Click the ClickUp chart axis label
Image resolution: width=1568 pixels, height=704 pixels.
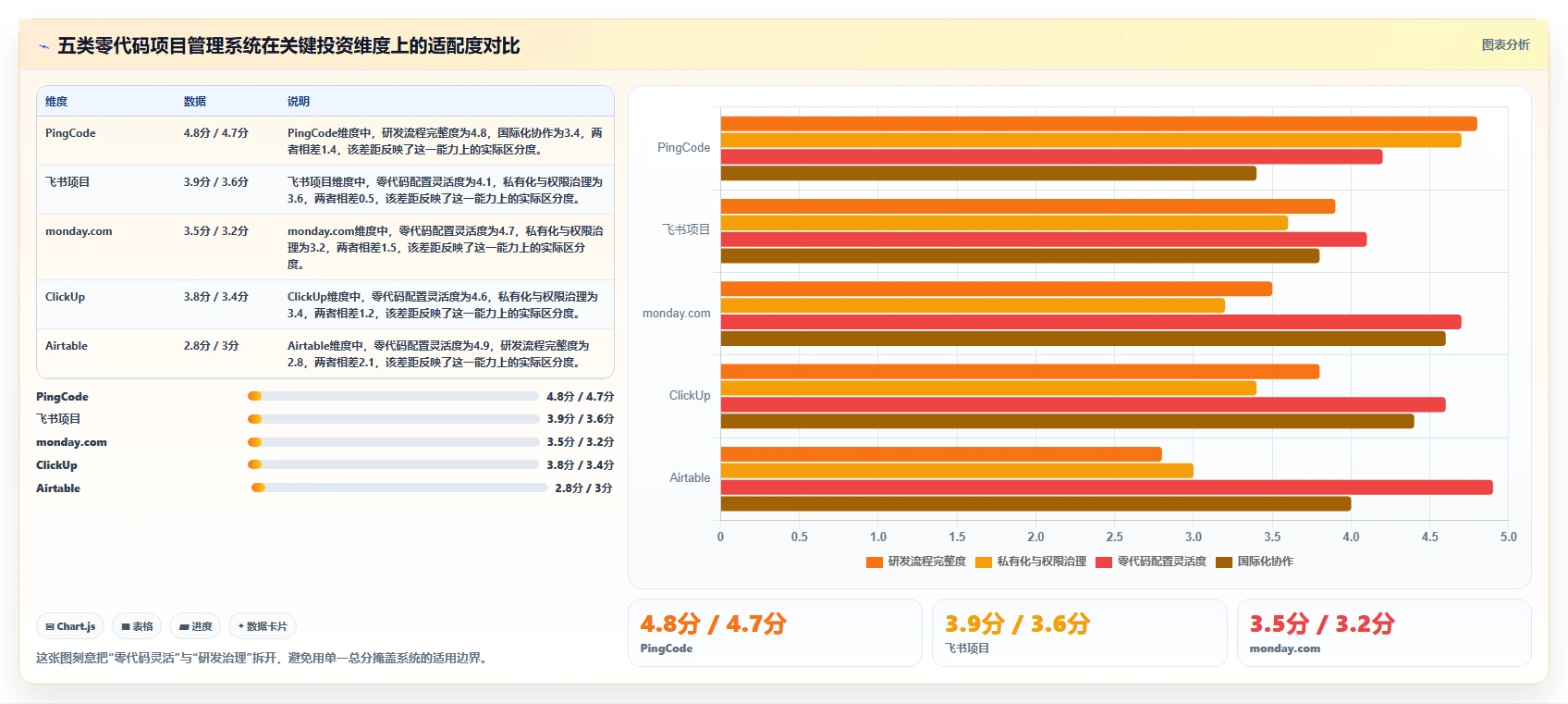click(x=690, y=396)
